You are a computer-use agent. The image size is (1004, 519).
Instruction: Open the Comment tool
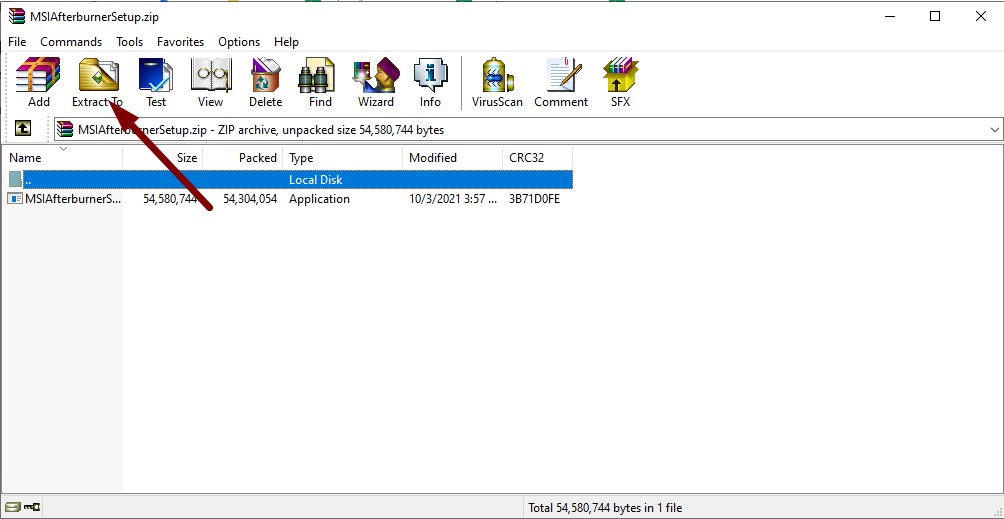click(561, 82)
